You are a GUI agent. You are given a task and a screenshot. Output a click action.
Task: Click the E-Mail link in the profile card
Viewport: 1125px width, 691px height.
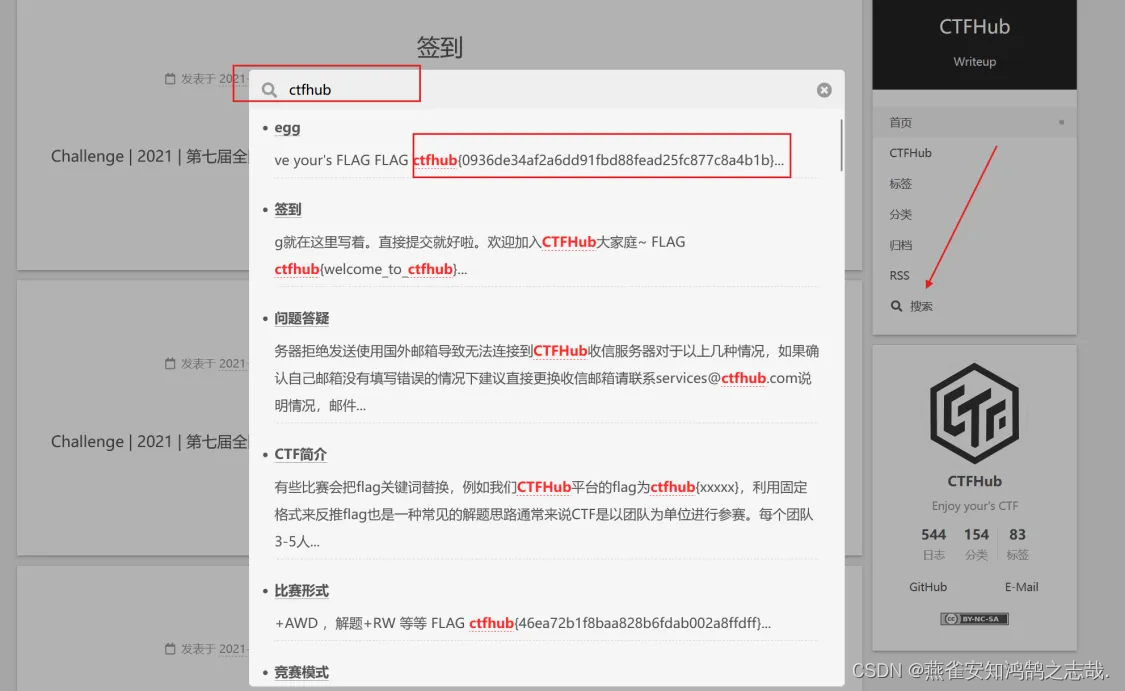pyautogui.click(x=1021, y=587)
